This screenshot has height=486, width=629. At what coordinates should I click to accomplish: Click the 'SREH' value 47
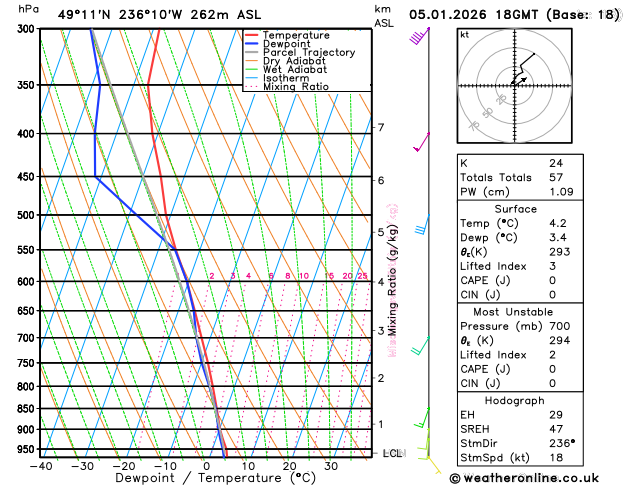[x=556, y=429]
